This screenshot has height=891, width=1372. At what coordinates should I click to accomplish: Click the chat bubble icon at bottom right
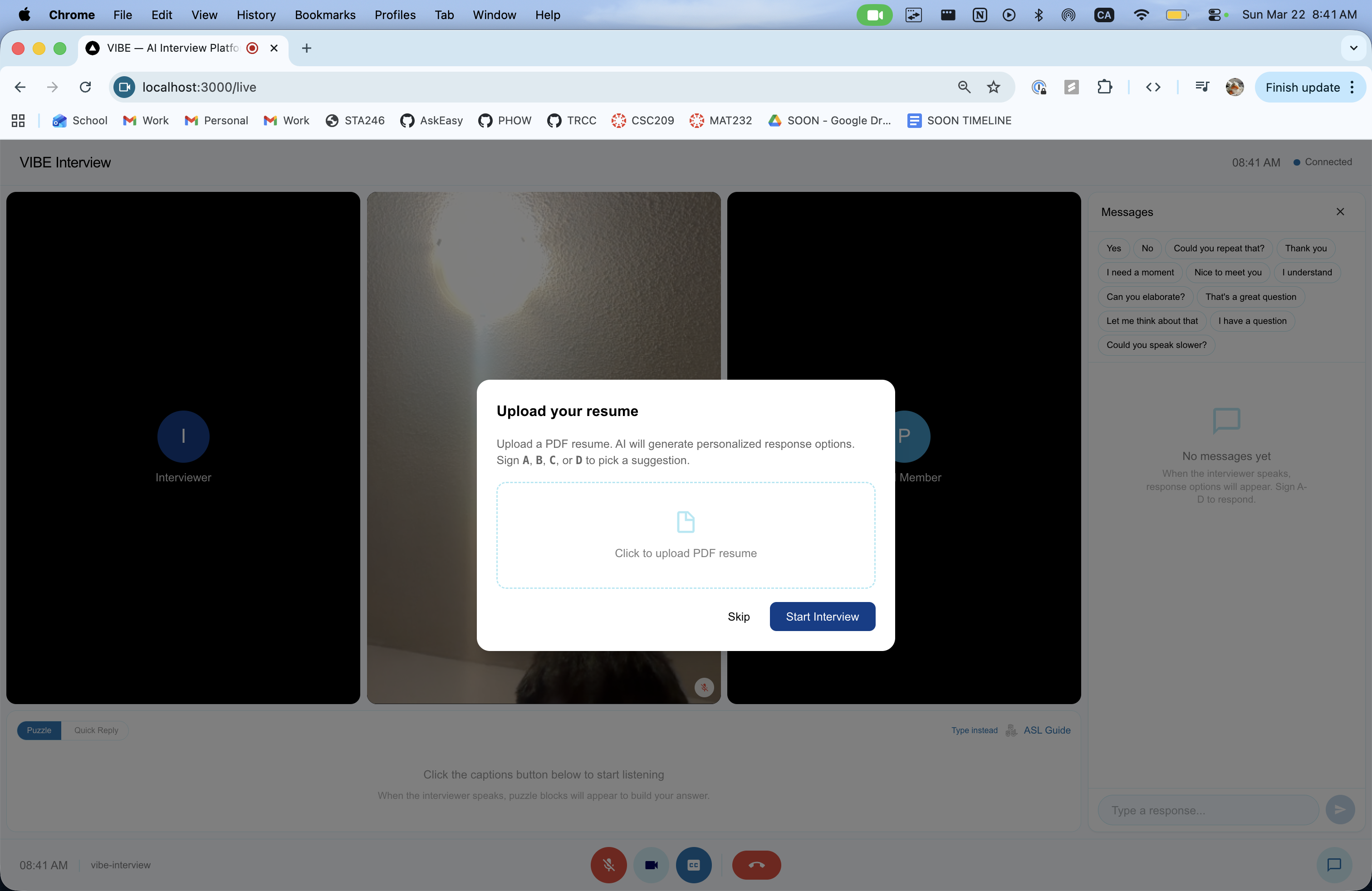point(1334,865)
